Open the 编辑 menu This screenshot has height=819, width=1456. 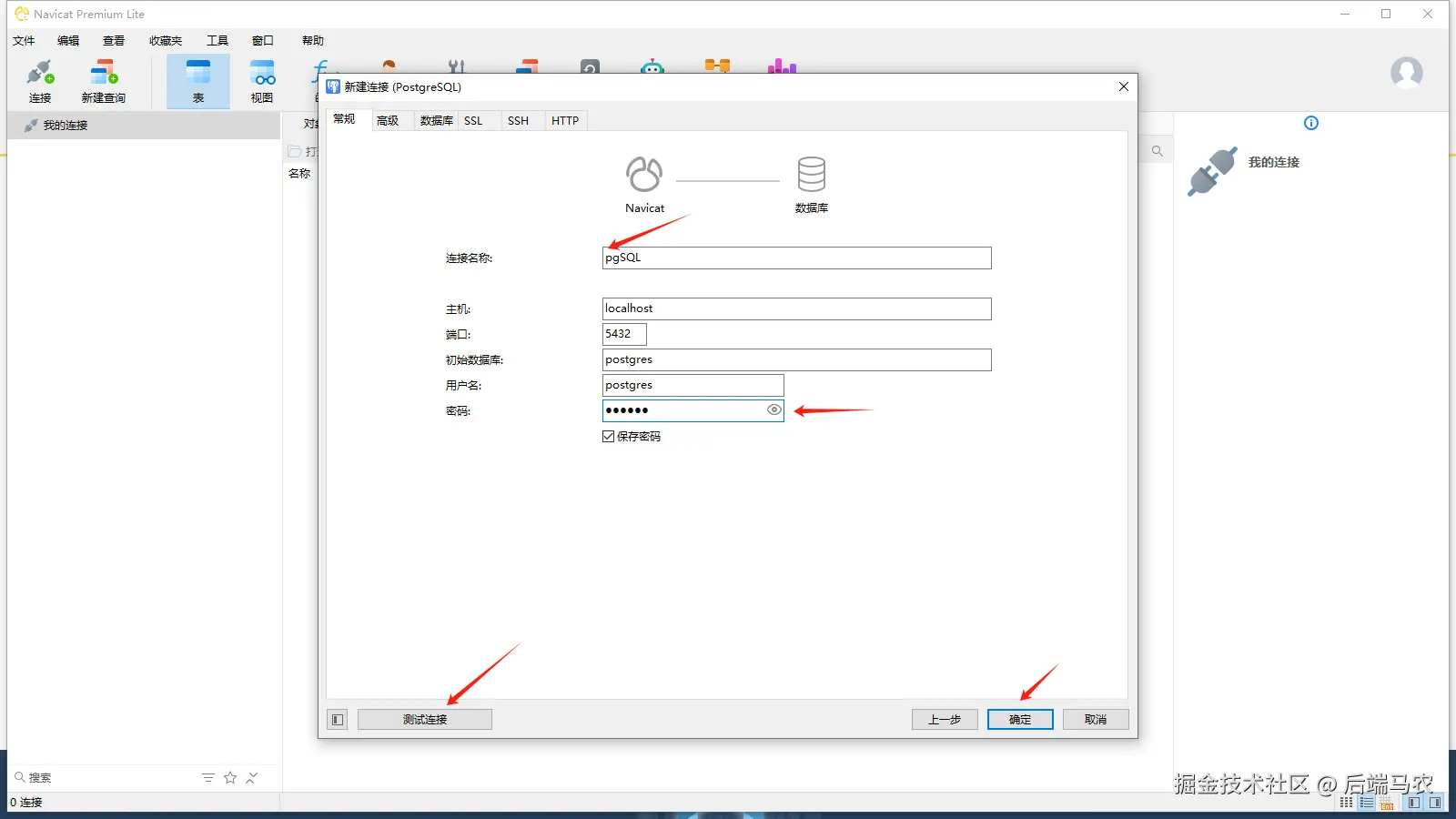[x=68, y=41]
